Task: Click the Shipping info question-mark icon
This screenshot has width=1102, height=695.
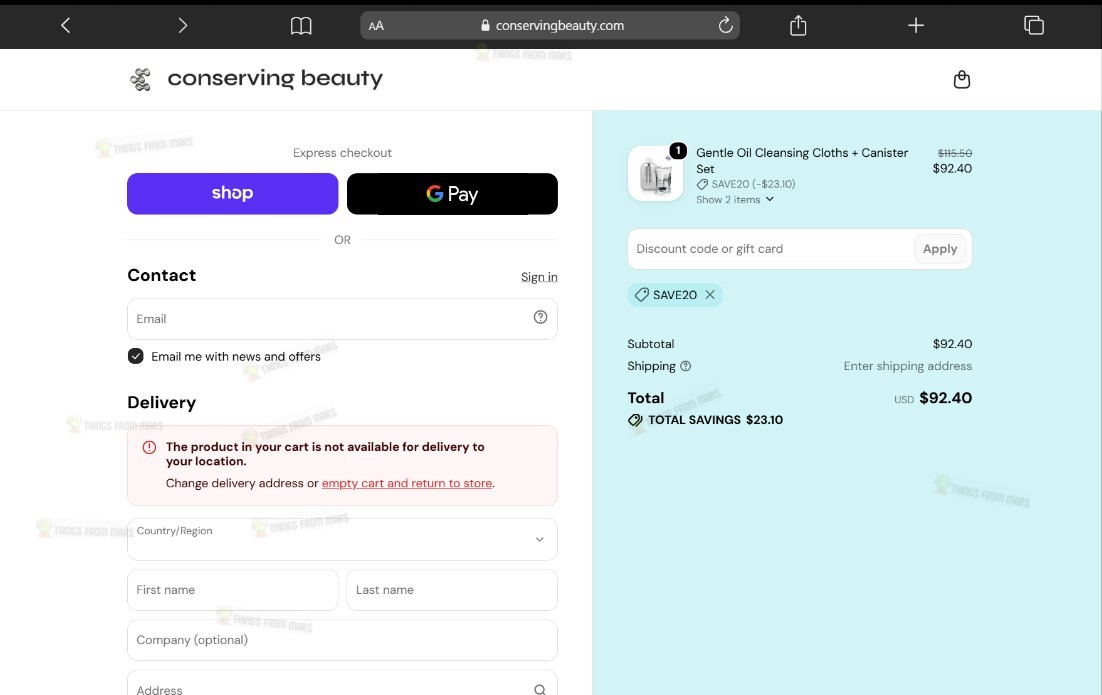Action: pyautogui.click(x=686, y=366)
